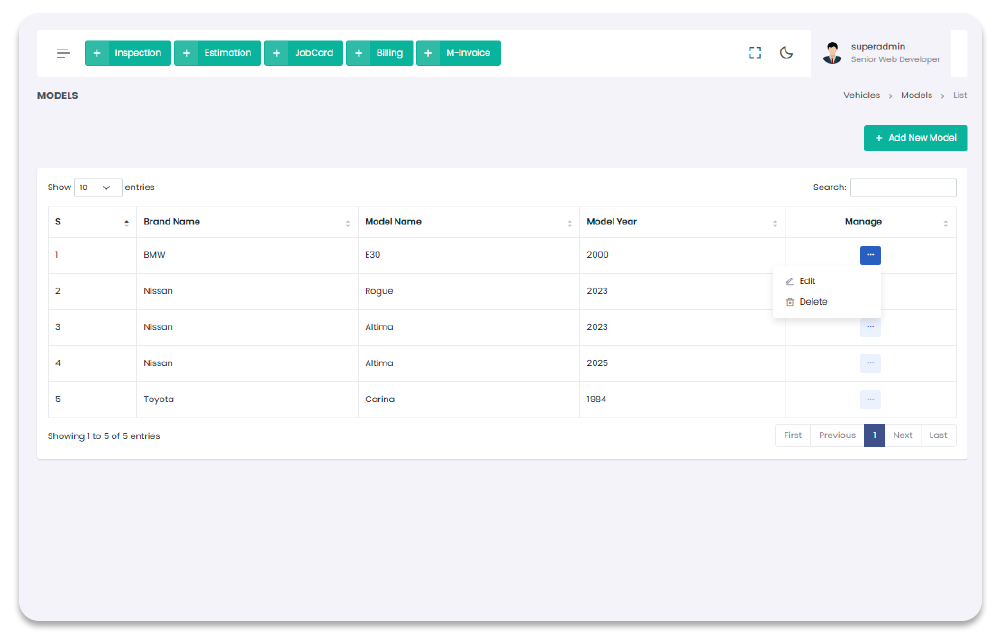Open superadmin profile avatar

[832, 54]
